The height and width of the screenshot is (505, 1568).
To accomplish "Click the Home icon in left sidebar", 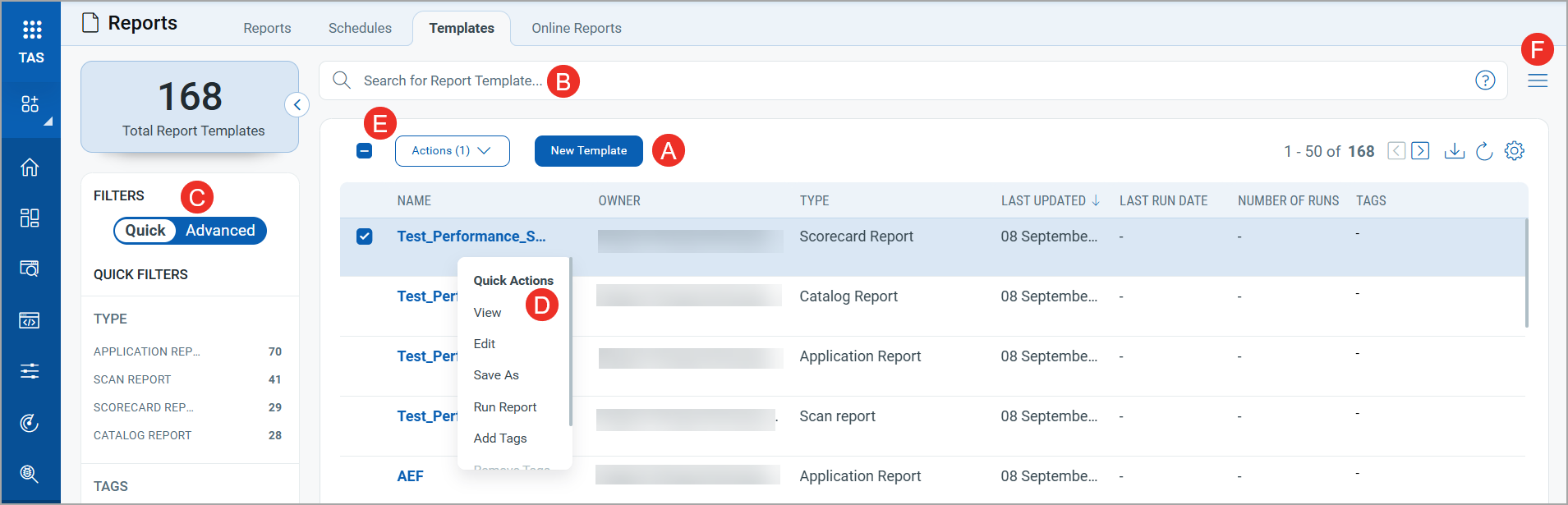I will (x=30, y=168).
